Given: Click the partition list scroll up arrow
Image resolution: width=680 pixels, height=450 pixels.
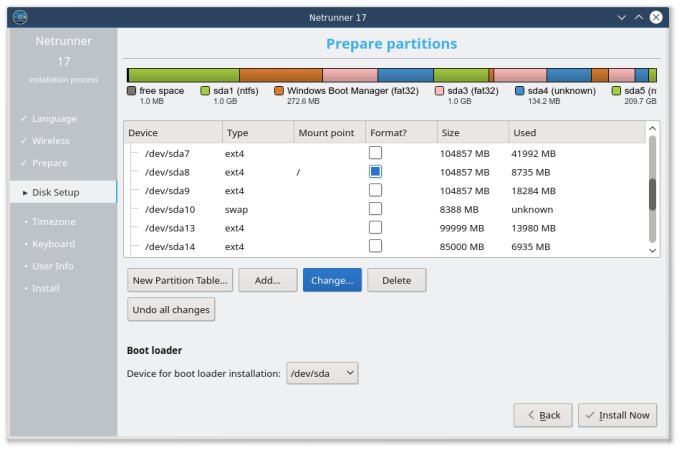Looking at the screenshot, I should coord(652,129).
